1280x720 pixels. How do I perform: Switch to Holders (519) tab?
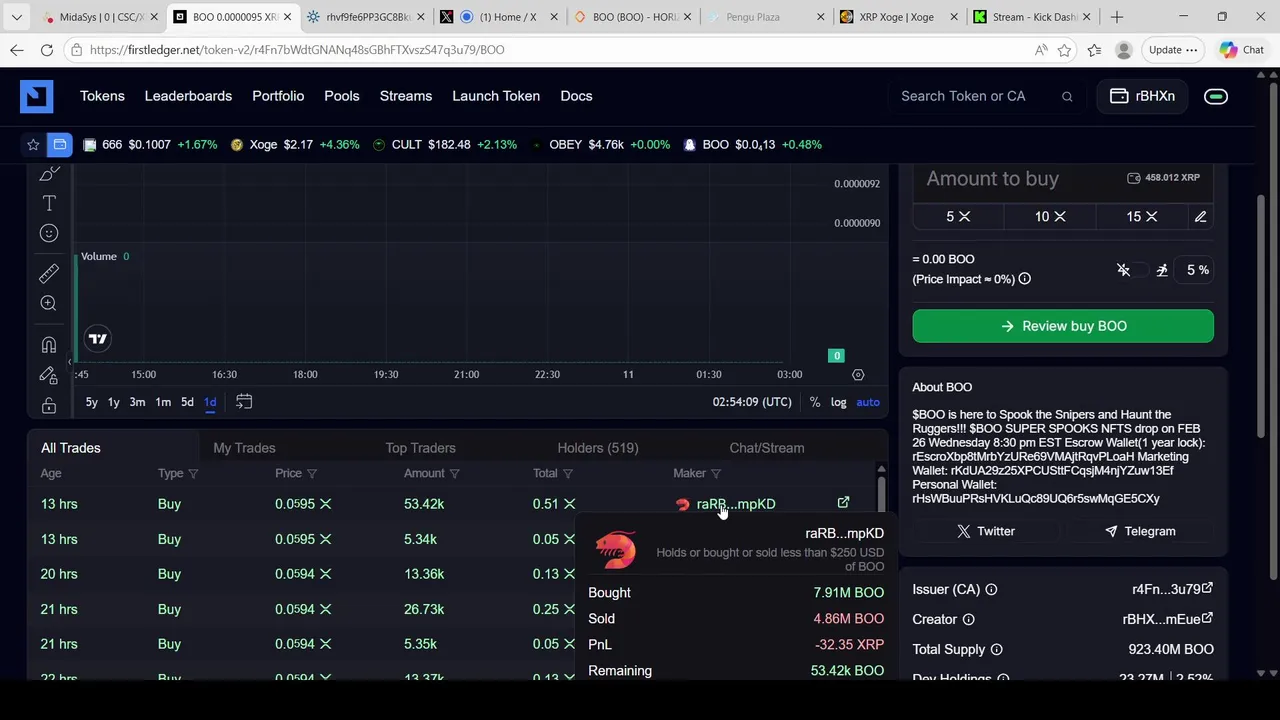[598, 448]
